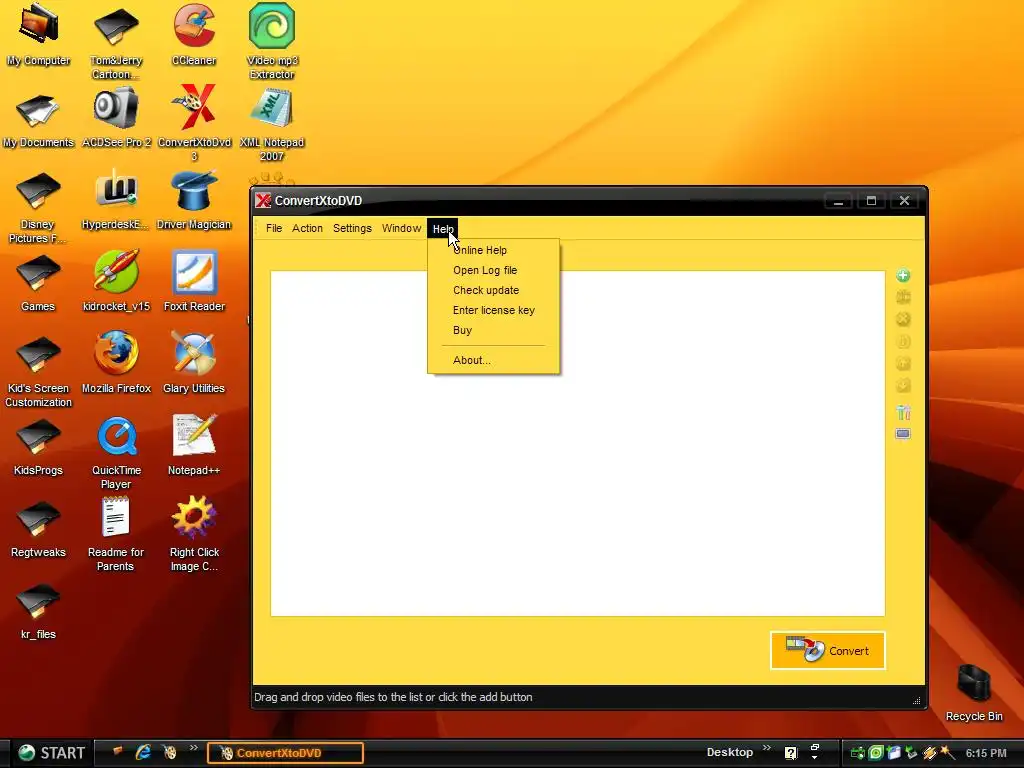This screenshot has width=1024, height=768.
Task: Launch Glary Utilities icon
Action: pos(194,362)
